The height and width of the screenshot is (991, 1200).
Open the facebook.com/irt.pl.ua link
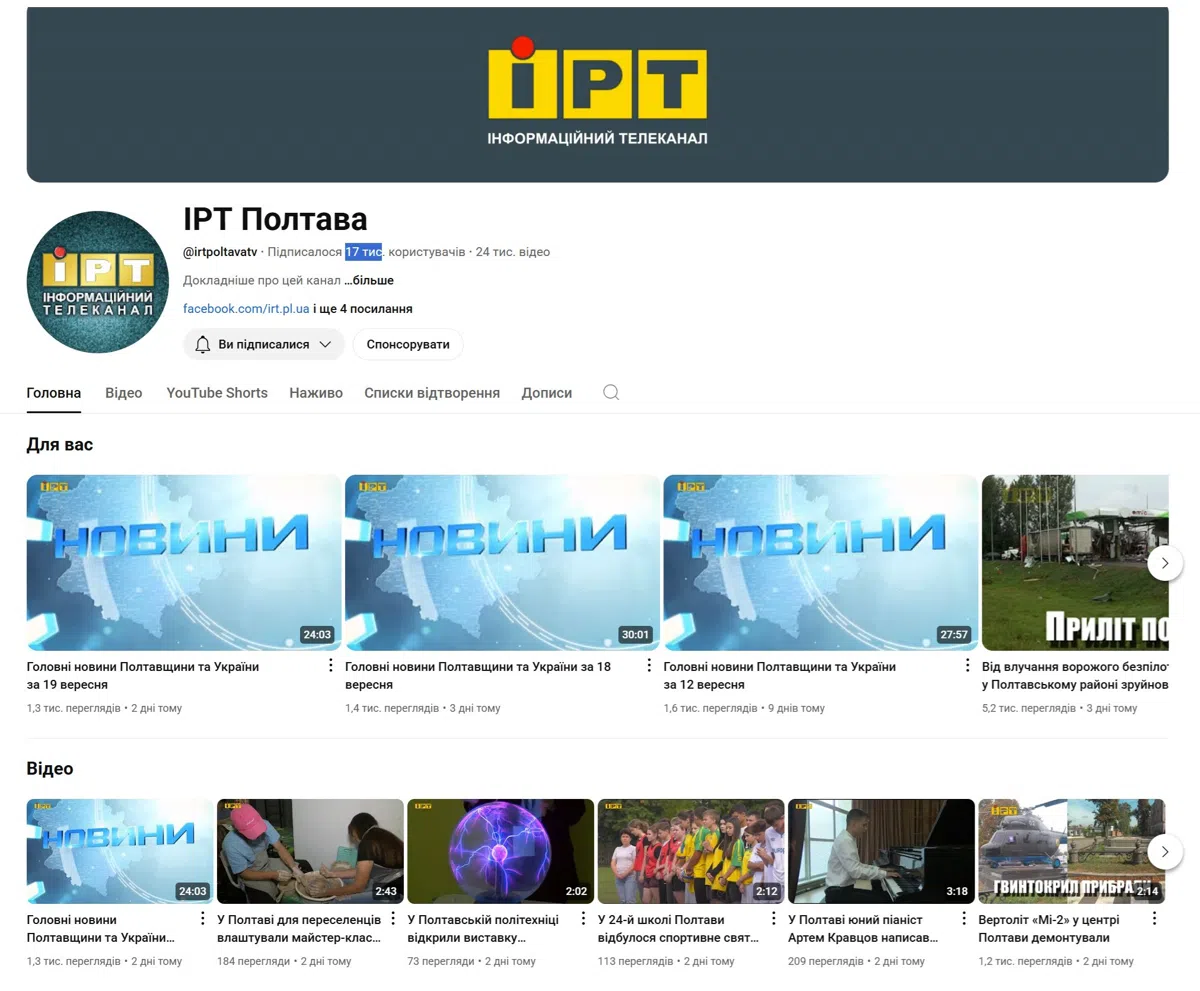246,309
